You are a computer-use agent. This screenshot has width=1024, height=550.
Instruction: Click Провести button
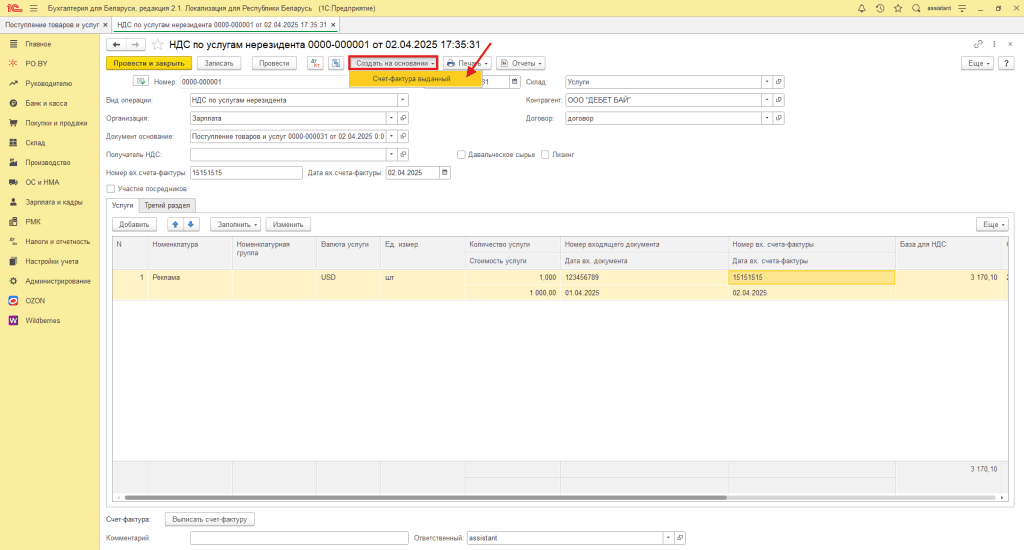click(274, 63)
